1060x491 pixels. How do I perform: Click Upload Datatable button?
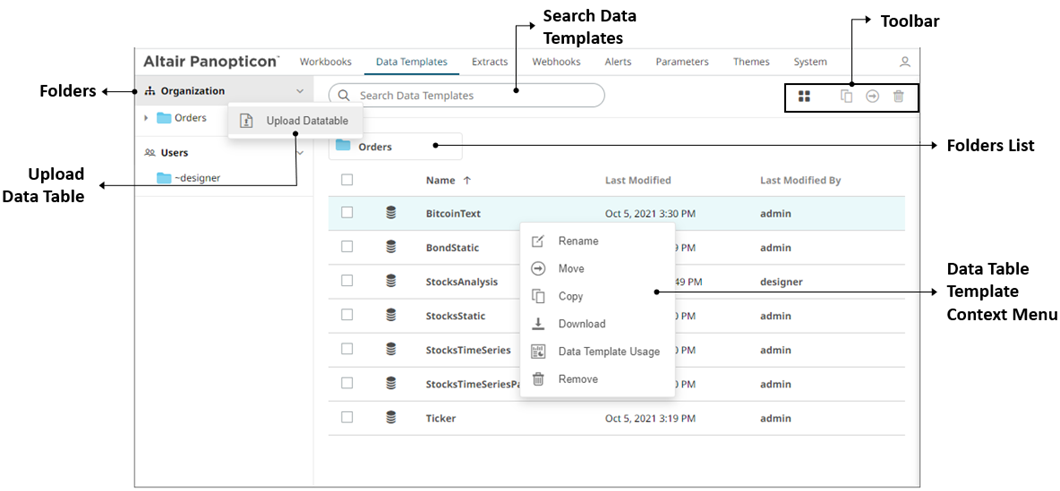[307, 121]
